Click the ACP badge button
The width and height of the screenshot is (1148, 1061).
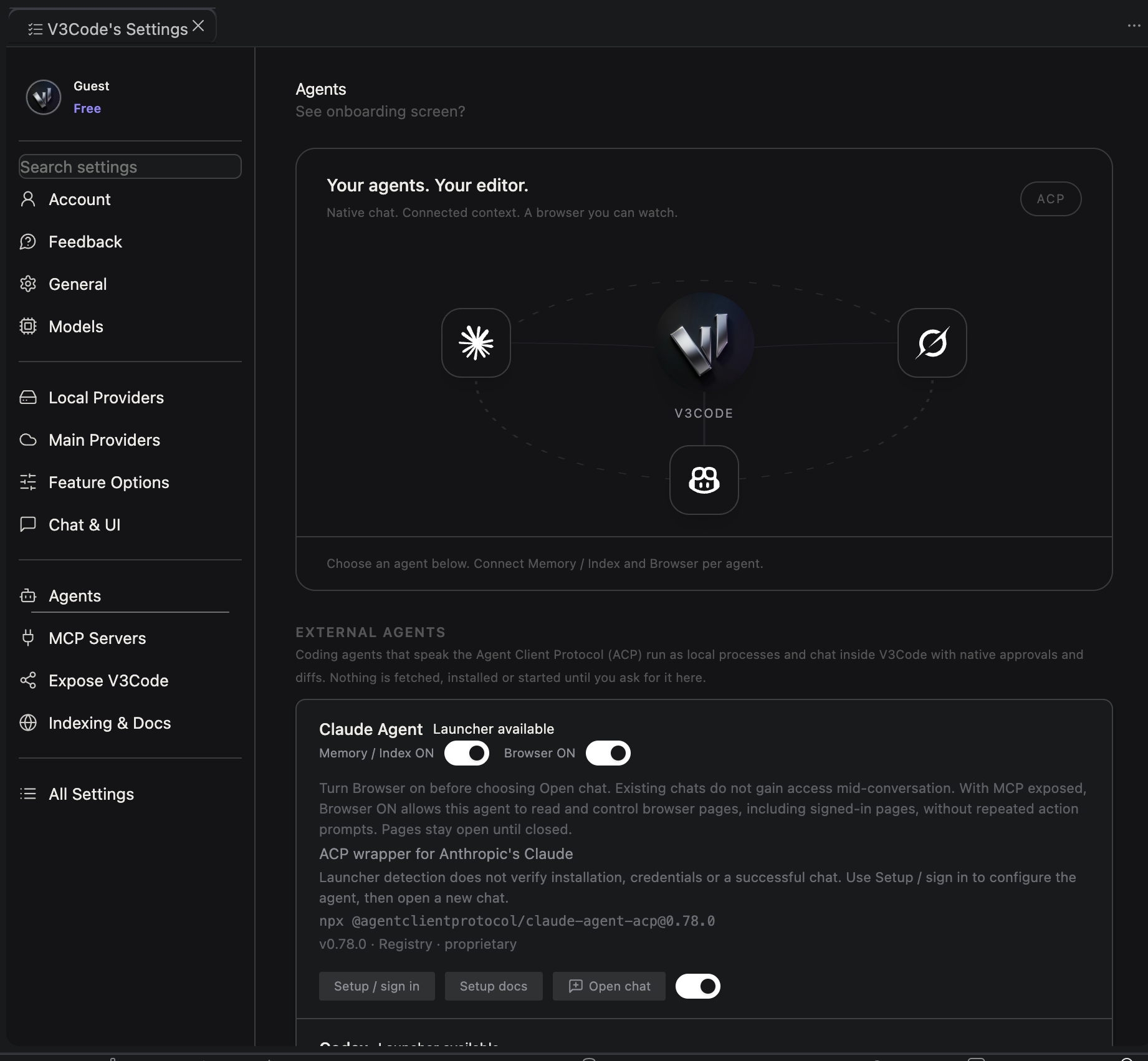coord(1051,199)
